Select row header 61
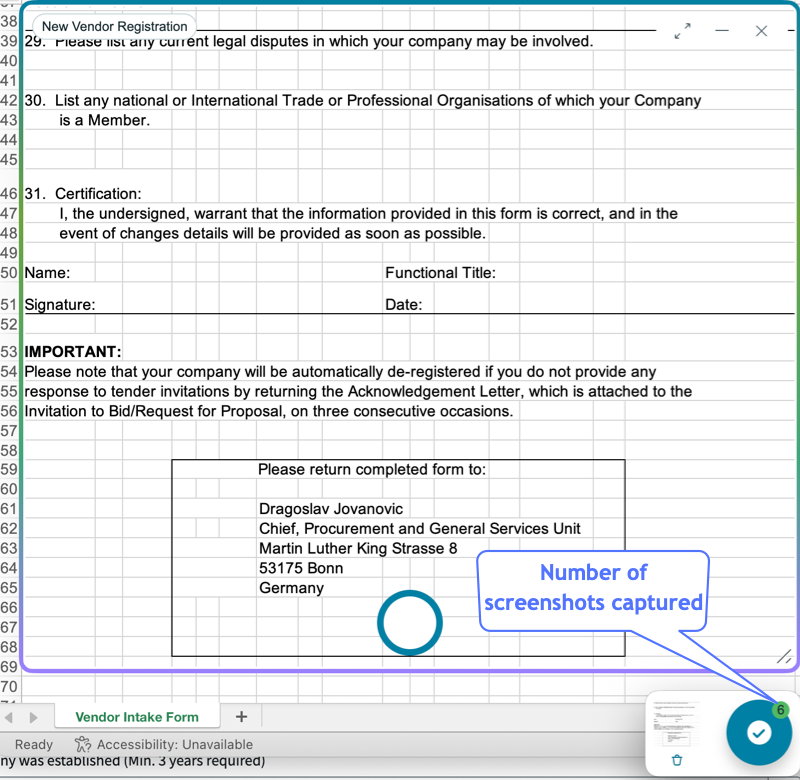This screenshot has height=780, width=800. pos(9,509)
